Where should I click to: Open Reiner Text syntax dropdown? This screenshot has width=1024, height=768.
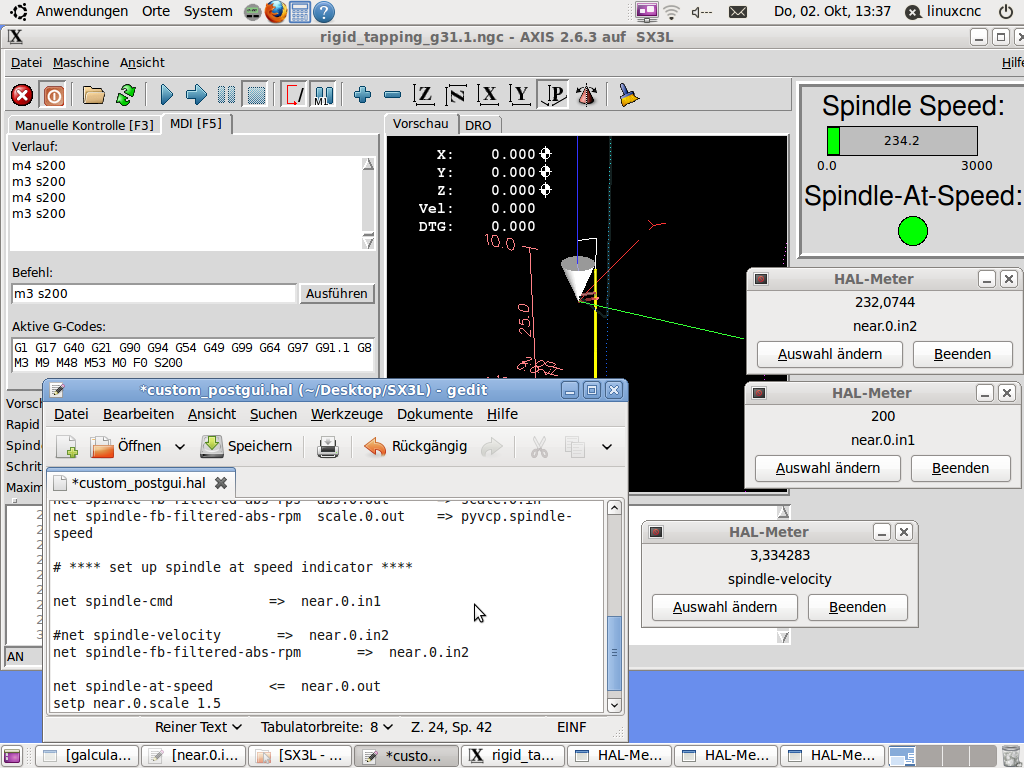click(199, 727)
